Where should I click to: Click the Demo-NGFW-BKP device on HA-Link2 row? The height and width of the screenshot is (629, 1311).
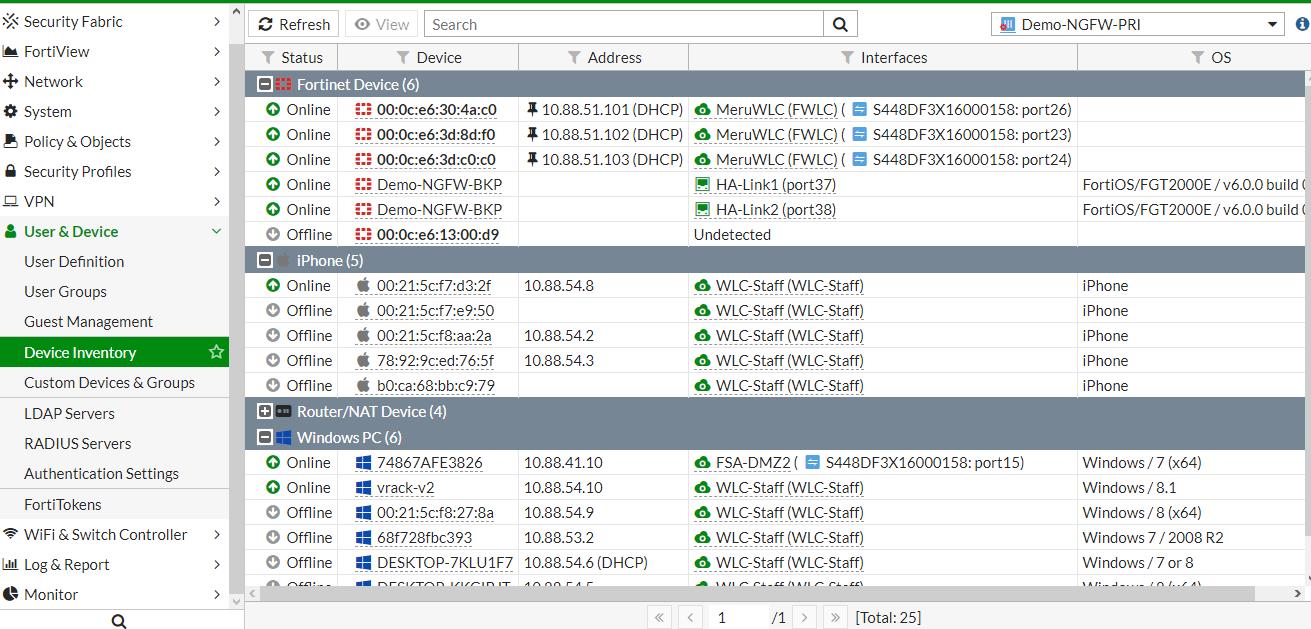tap(439, 210)
